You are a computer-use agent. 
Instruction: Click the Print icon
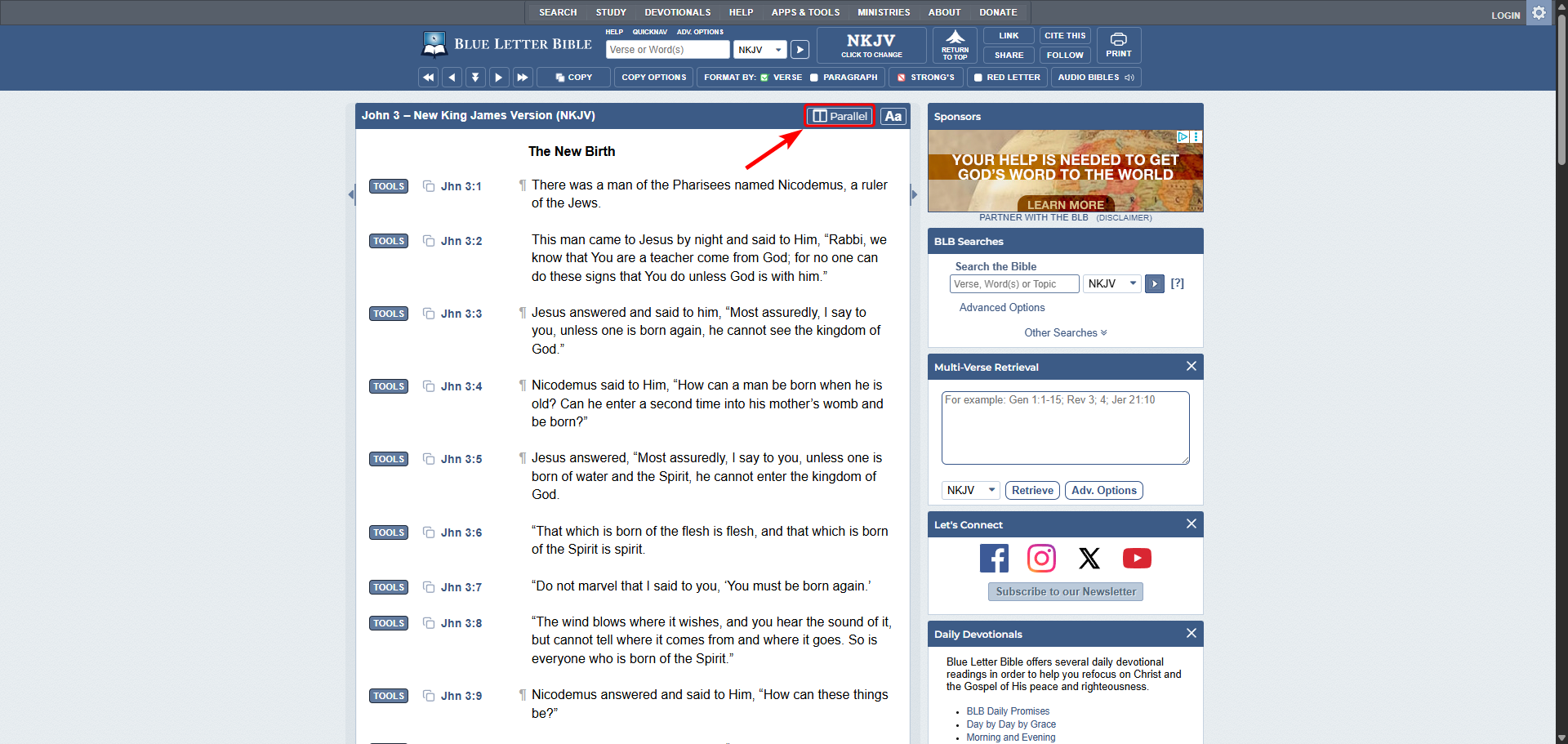tap(1118, 45)
